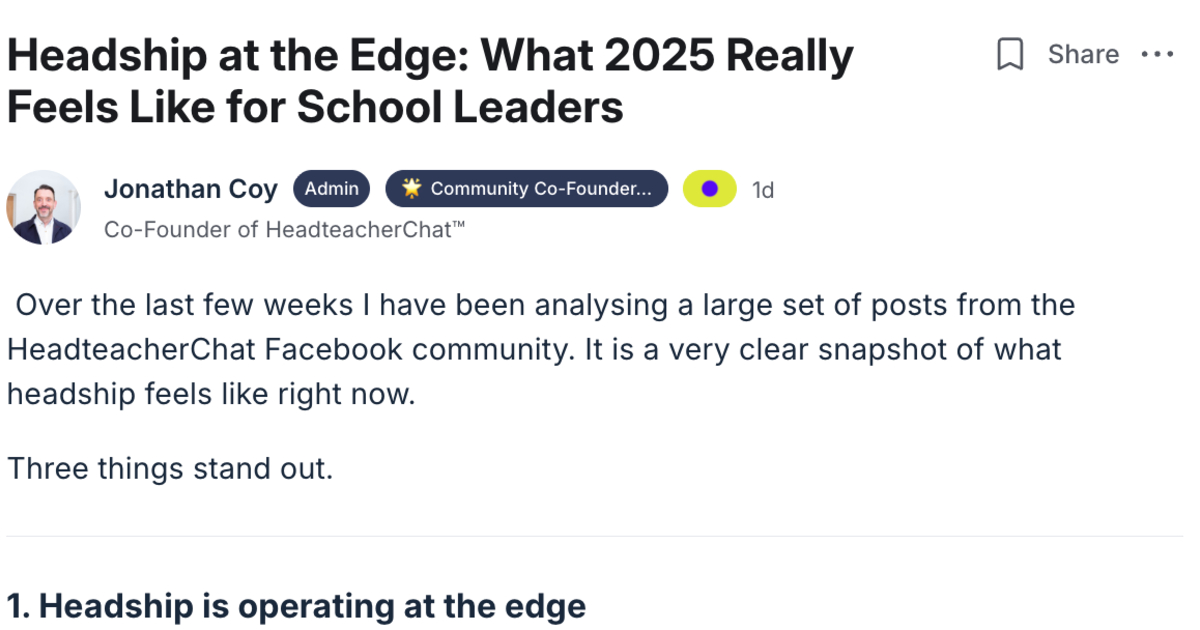Expand the truncated Community Co-Founder badge
Screen dimensions: 1200x630
[x=526, y=189]
